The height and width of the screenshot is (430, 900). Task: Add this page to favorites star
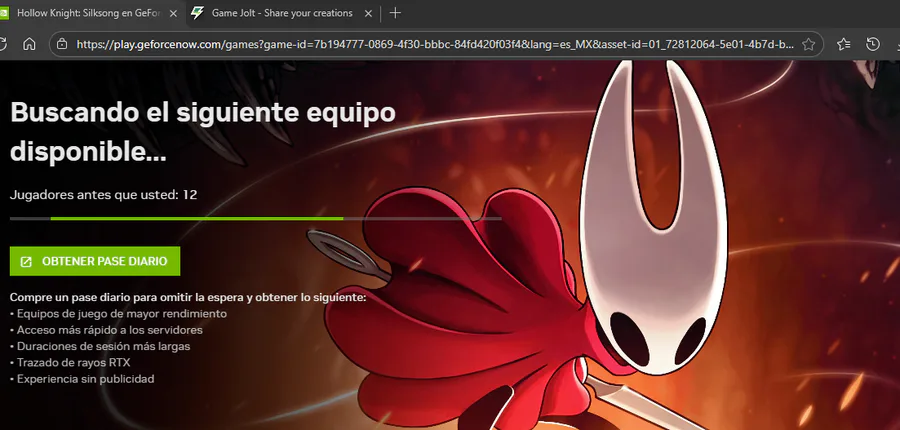click(808, 45)
